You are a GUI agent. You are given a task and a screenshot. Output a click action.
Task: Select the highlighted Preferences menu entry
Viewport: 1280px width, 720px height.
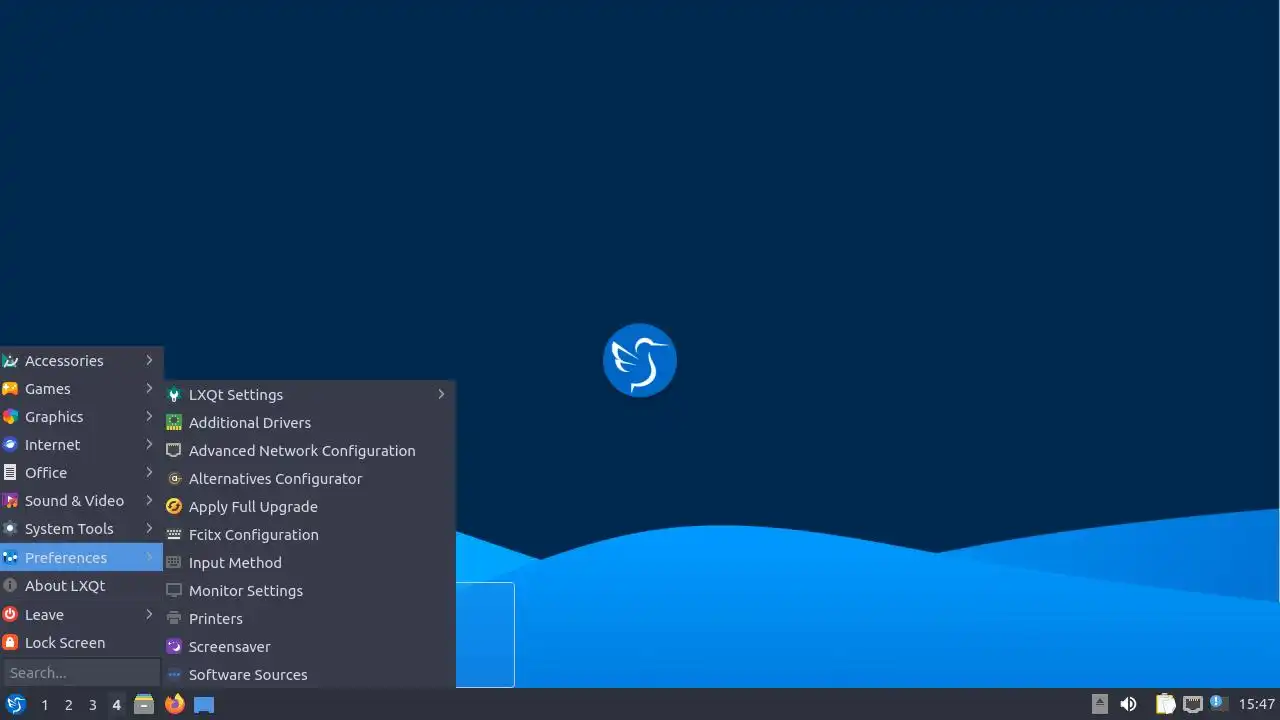[x=81, y=557]
